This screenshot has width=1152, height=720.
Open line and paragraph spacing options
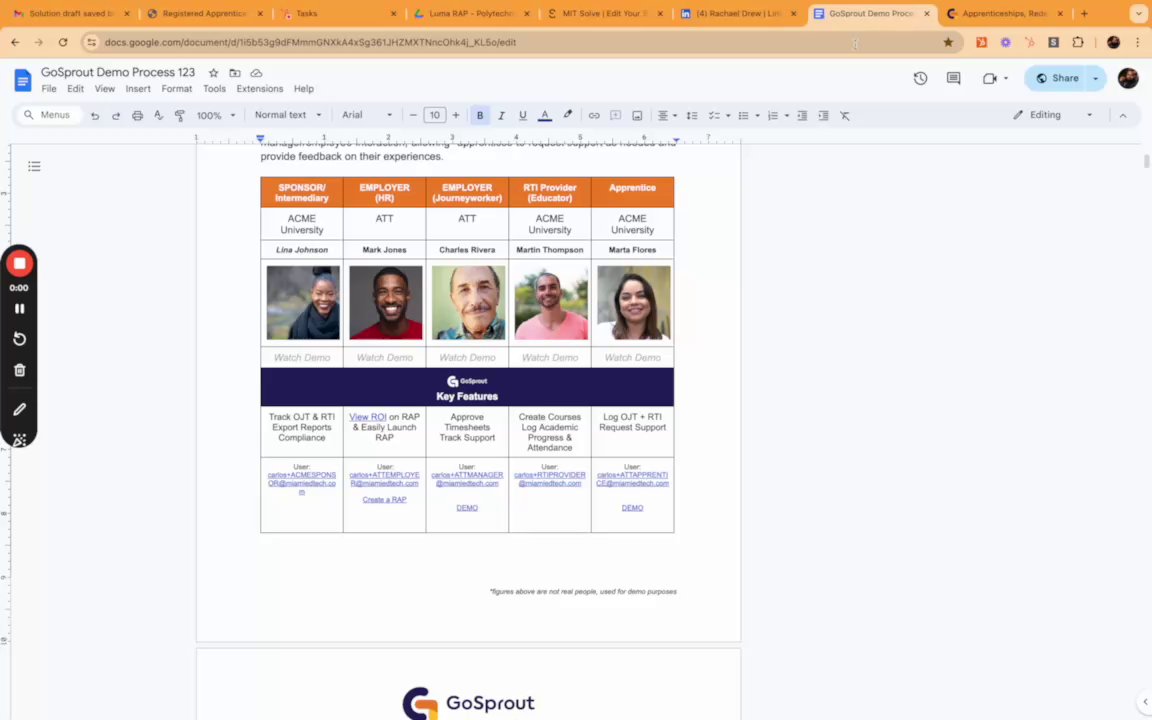[x=691, y=115]
